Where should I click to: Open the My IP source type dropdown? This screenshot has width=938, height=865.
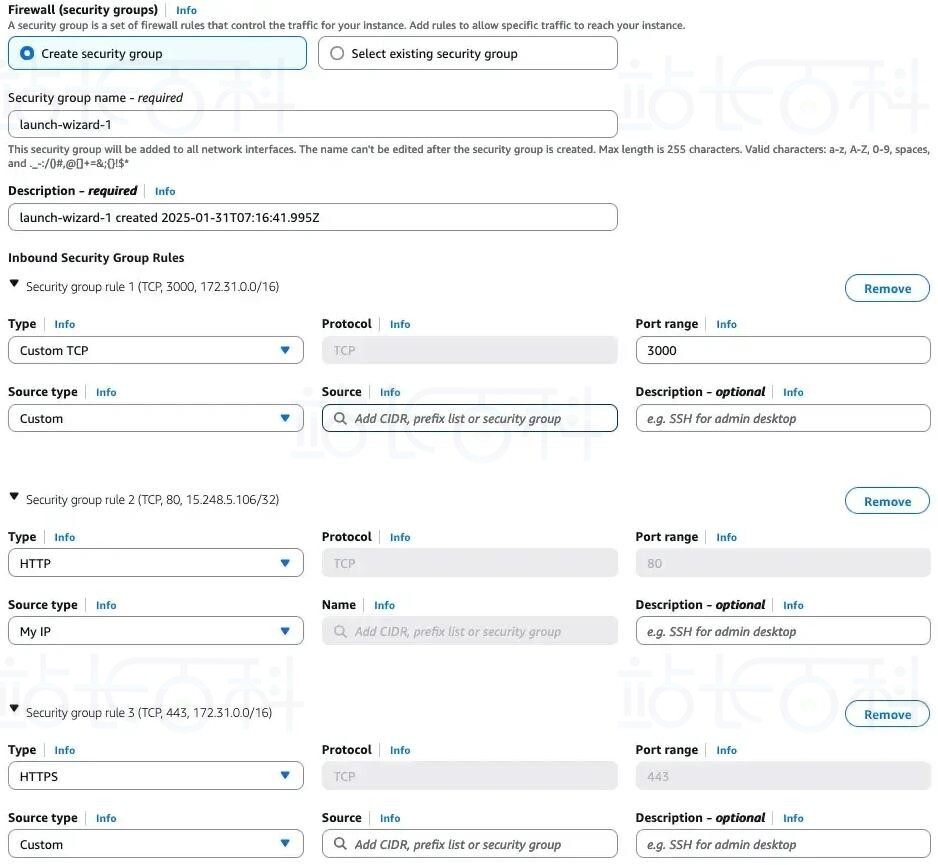pos(156,632)
